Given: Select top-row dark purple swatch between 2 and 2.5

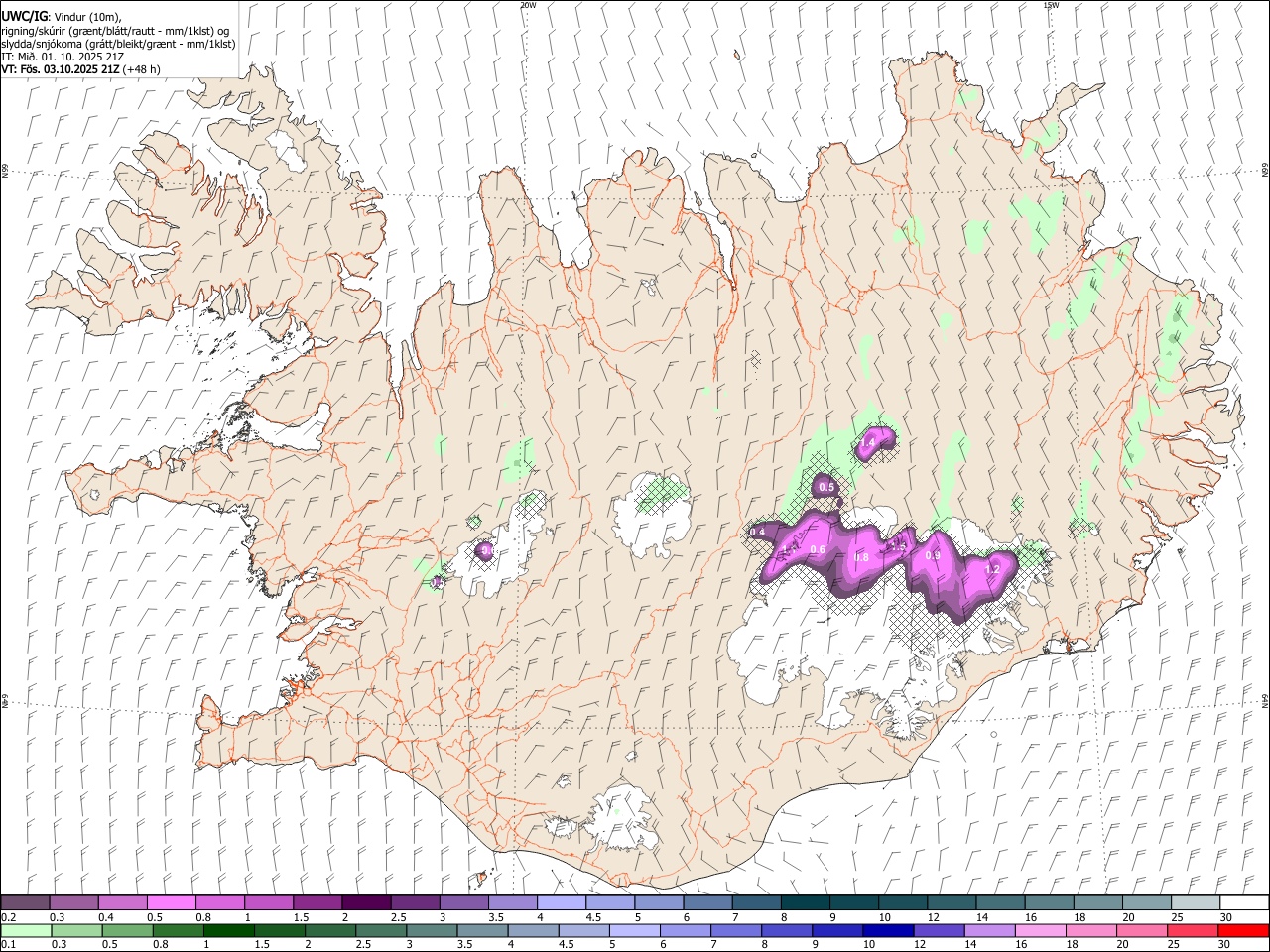Looking at the screenshot, I should [x=366, y=902].
